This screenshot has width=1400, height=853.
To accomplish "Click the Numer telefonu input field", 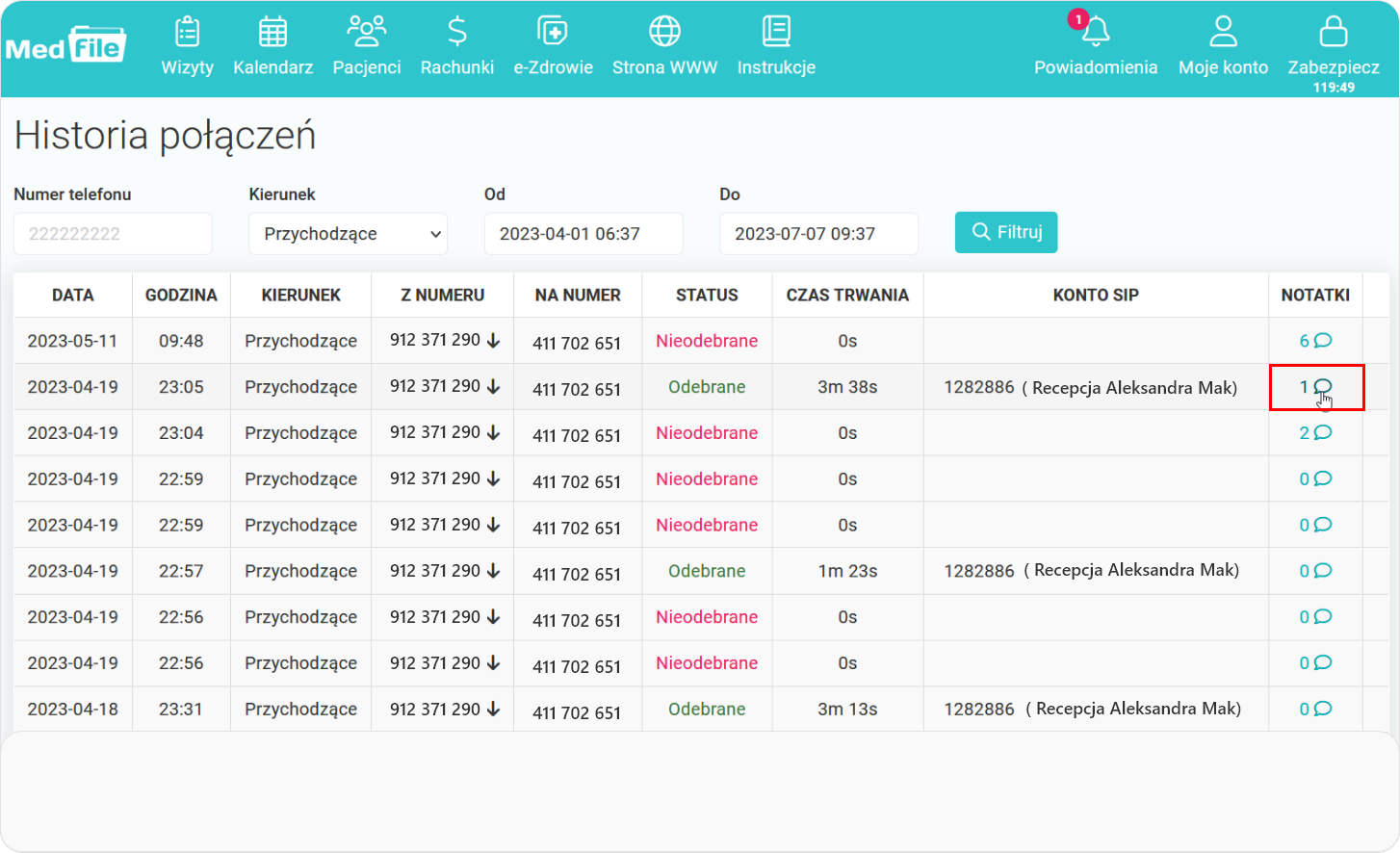I will 113,234.
